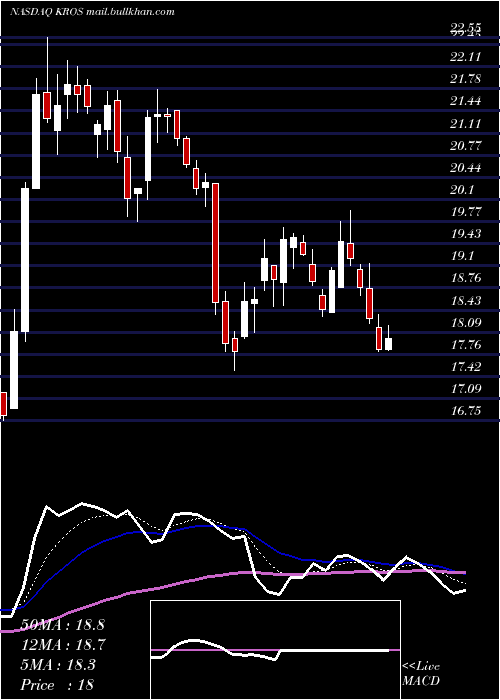This screenshot has height=700, width=500.
Task: Click the 21.44 price axis label
Action: tap(466, 101)
